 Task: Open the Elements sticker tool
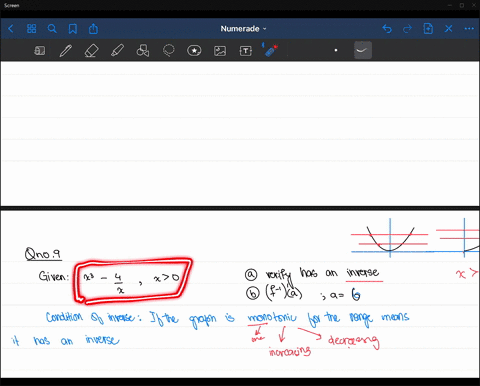click(194, 51)
